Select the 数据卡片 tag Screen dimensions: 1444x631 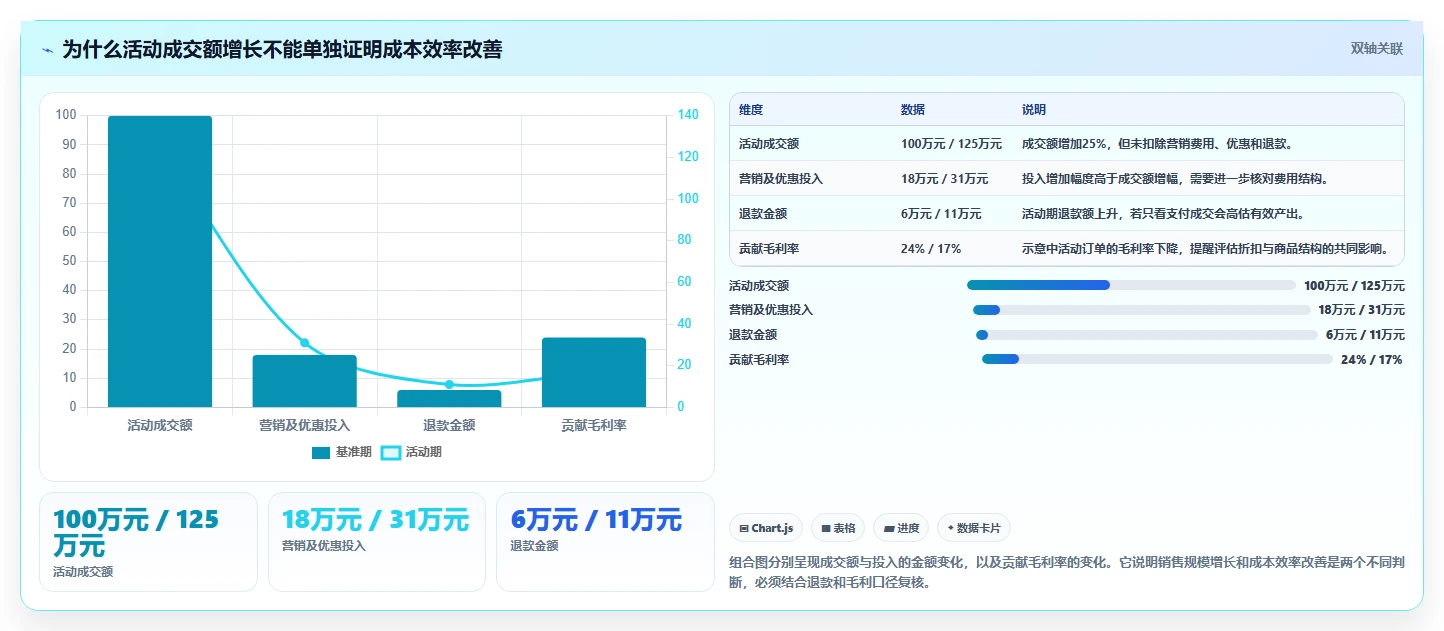[974, 528]
